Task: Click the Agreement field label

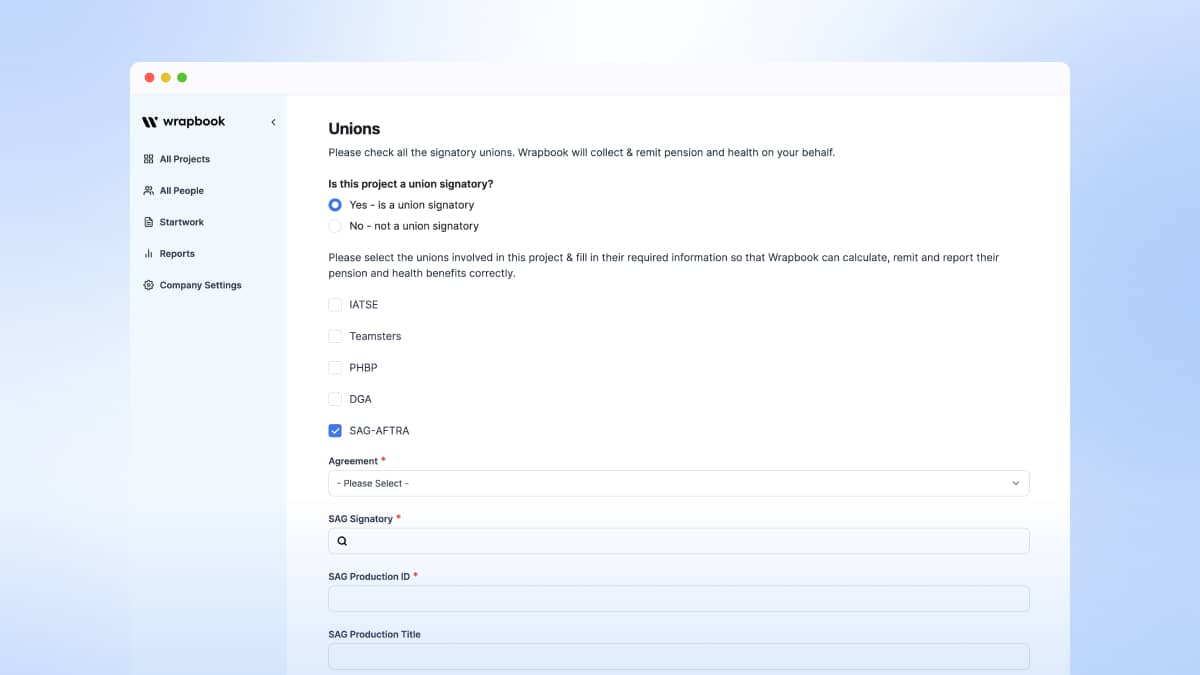Action: pyautogui.click(x=353, y=461)
